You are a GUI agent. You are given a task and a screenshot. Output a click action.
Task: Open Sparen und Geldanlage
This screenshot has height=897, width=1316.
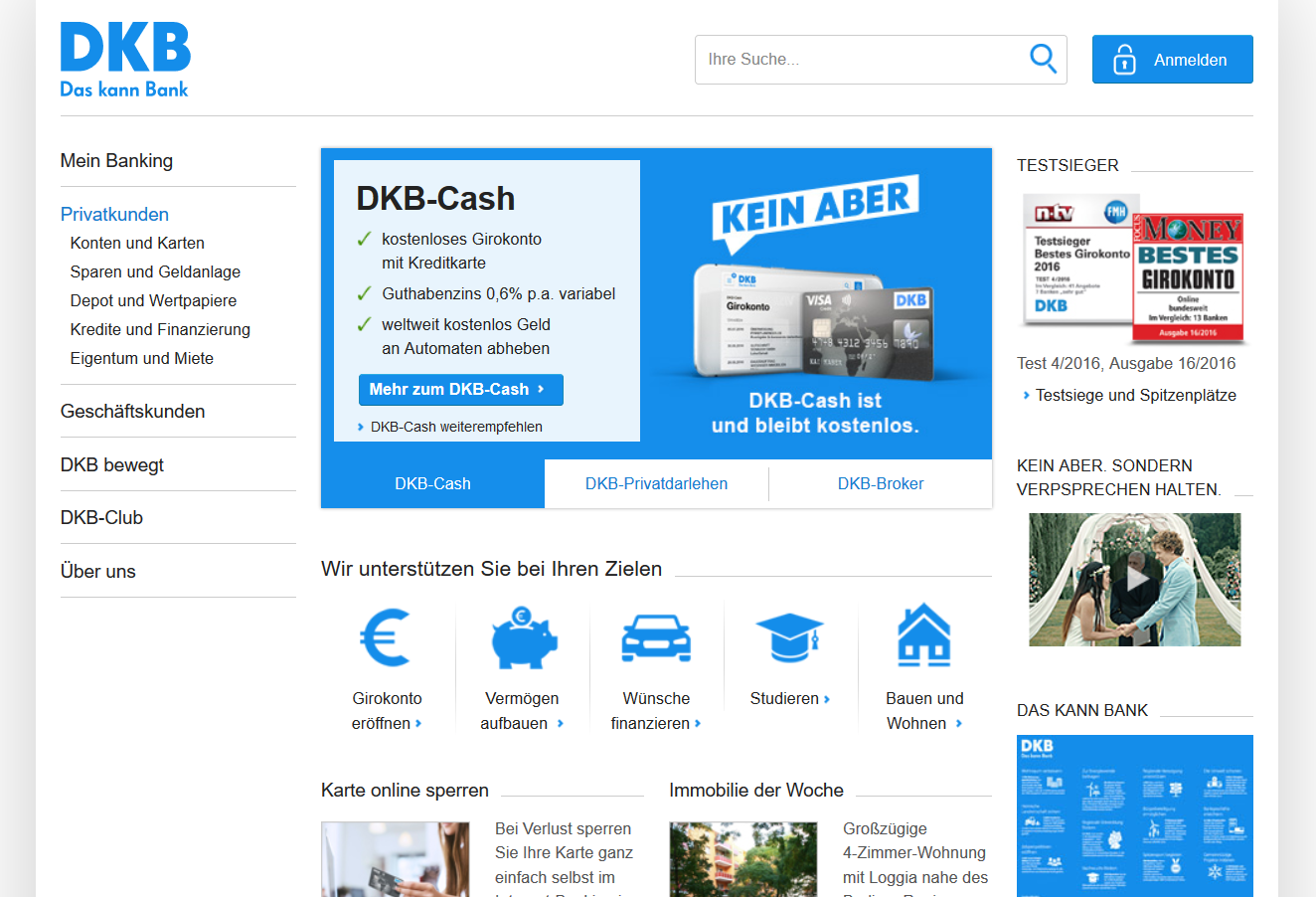coord(155,271)
